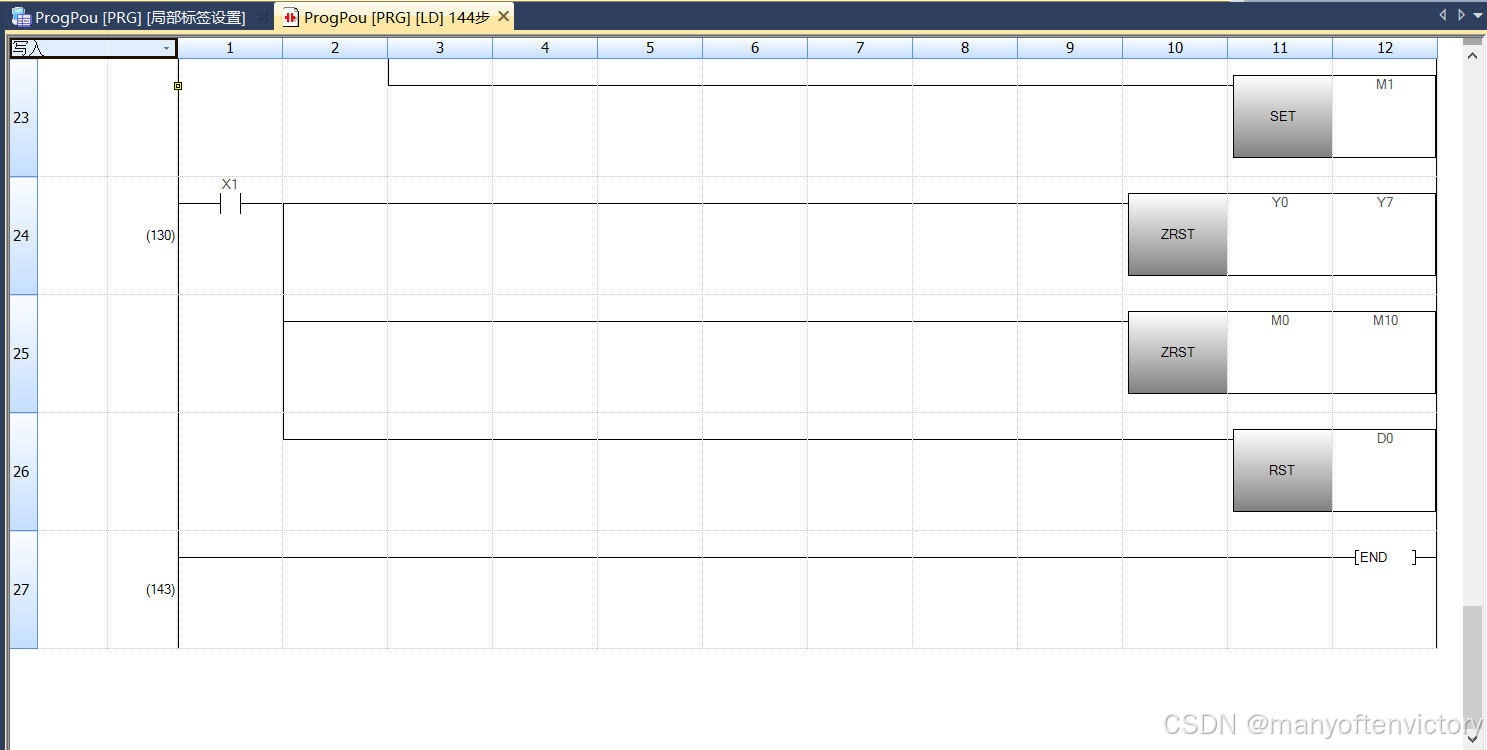1487x750 pixels.
Task: Click the vertical scrollbar up arrow
Action: [x=1471, y=56]
